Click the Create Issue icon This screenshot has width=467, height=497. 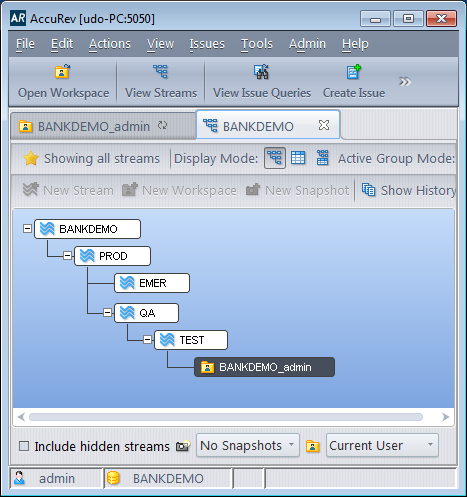click(x=353, y=71)
